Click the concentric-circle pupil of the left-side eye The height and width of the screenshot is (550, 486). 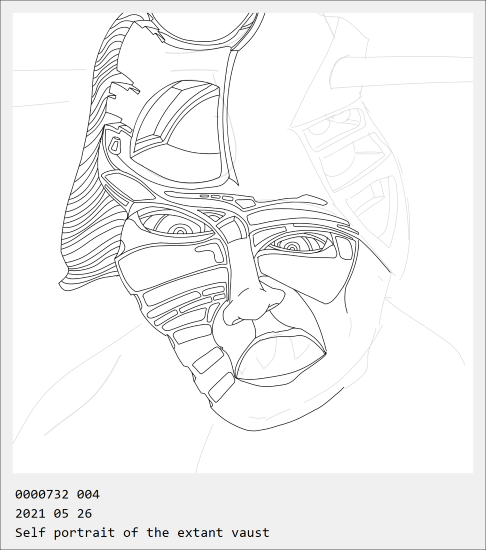181,230
